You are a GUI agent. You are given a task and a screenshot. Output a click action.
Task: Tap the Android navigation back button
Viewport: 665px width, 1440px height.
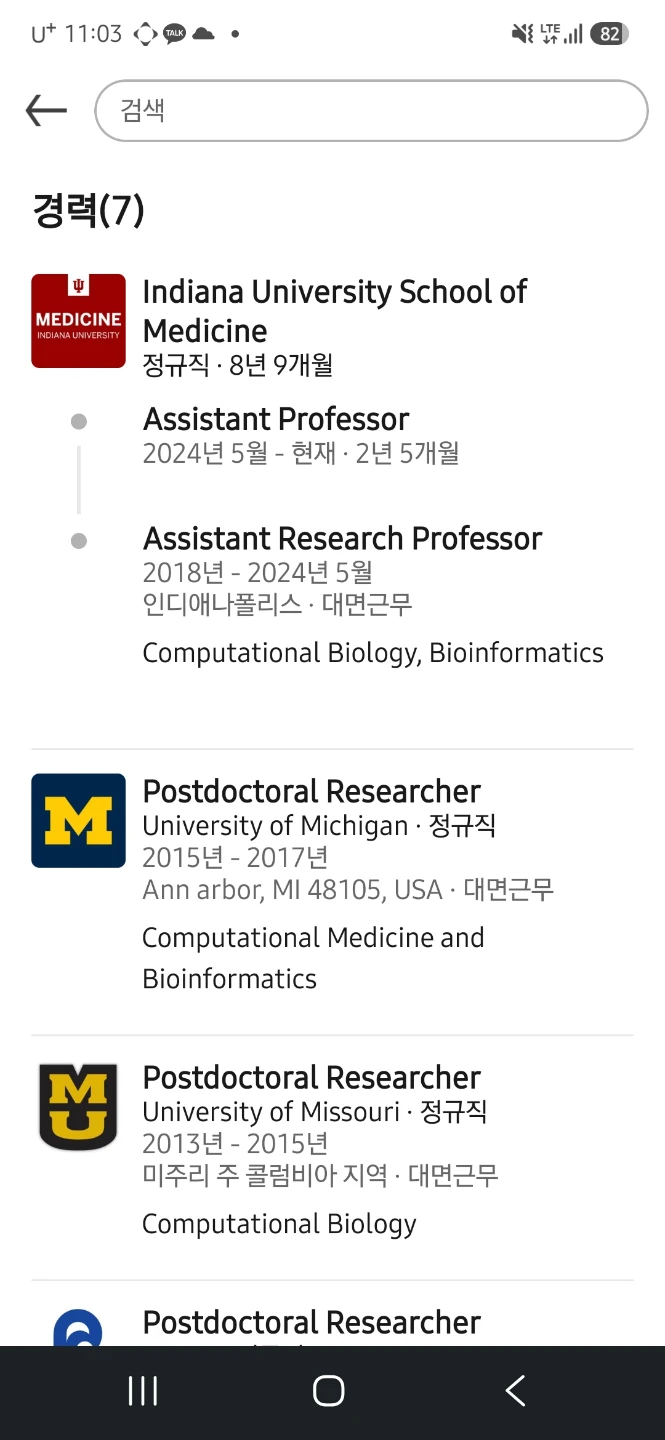(x=515, y=1391)
